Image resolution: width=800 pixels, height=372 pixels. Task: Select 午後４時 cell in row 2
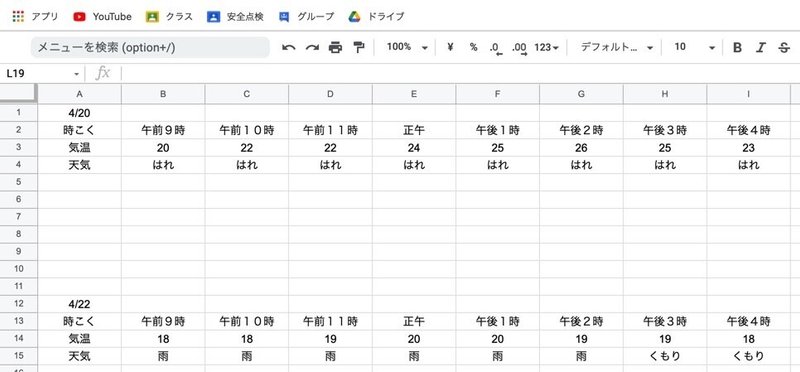(748, 130)
